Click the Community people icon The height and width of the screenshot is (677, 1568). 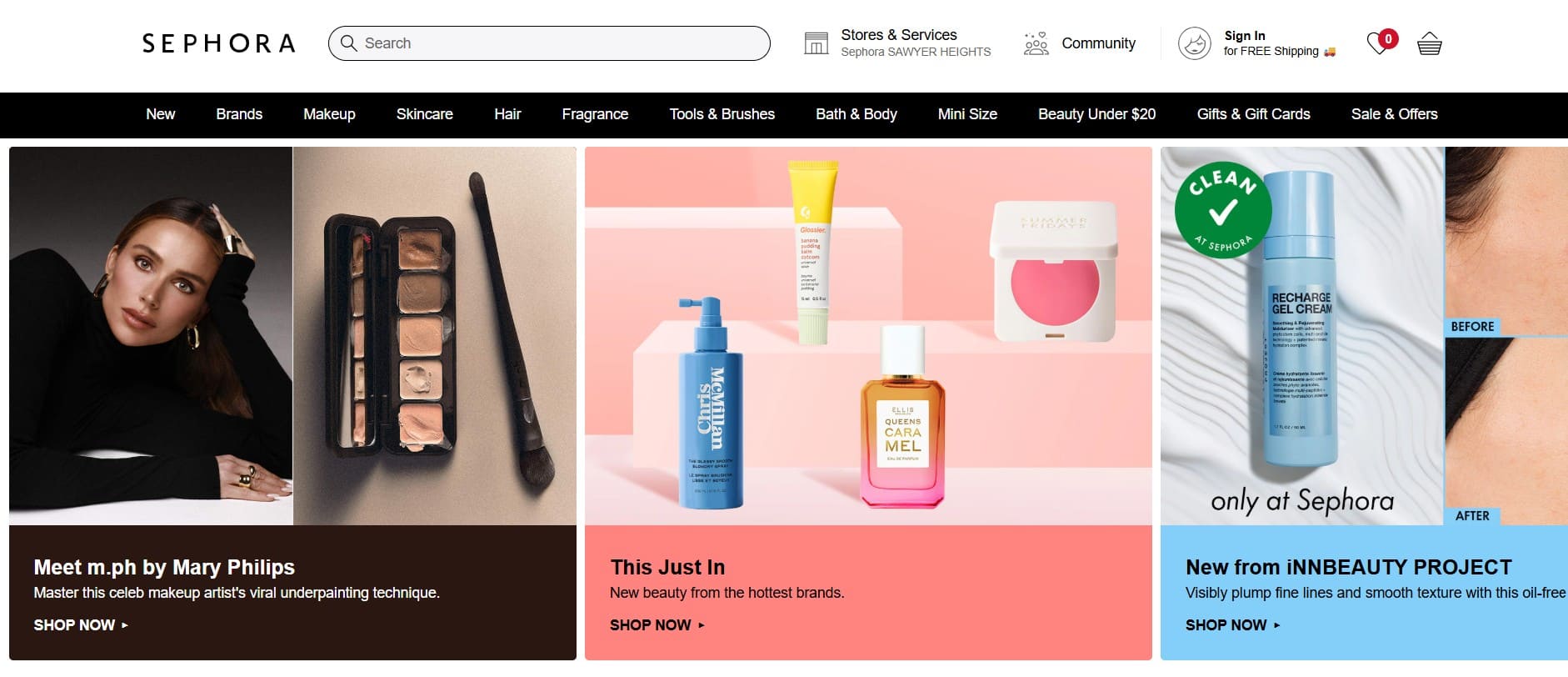coord(1036,43)
